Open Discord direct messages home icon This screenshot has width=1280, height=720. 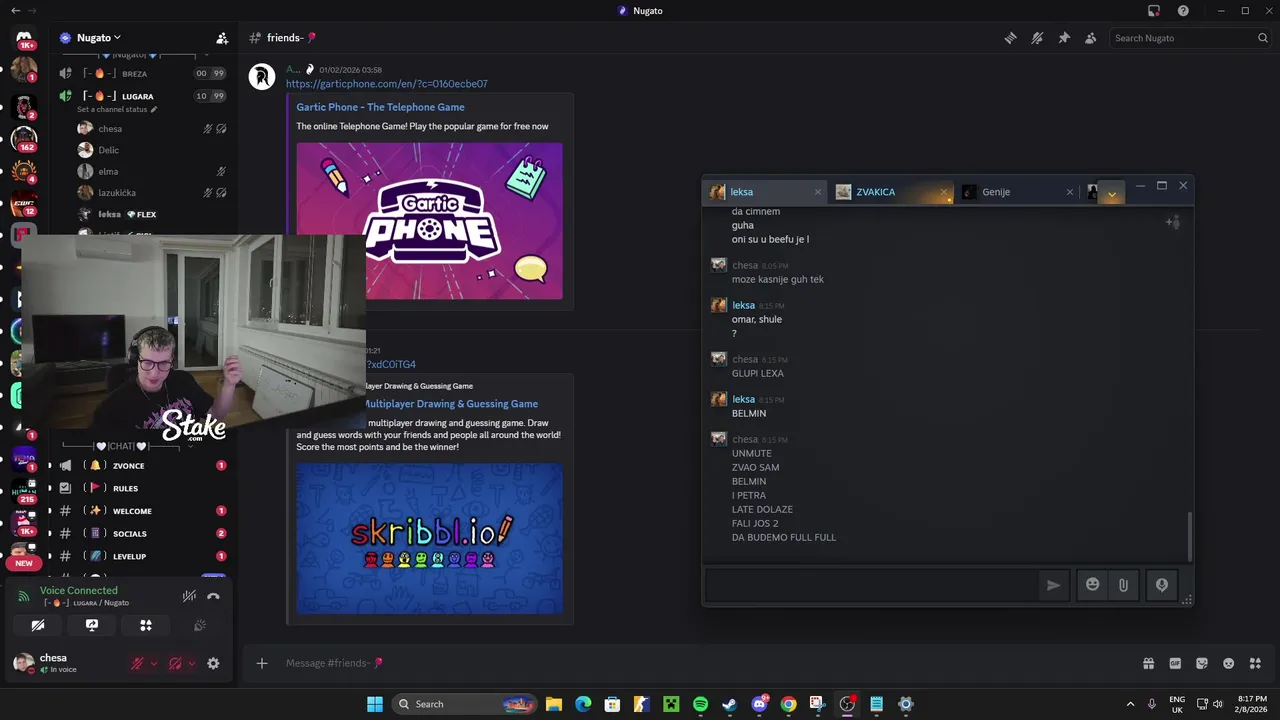[x=24, y=39]
